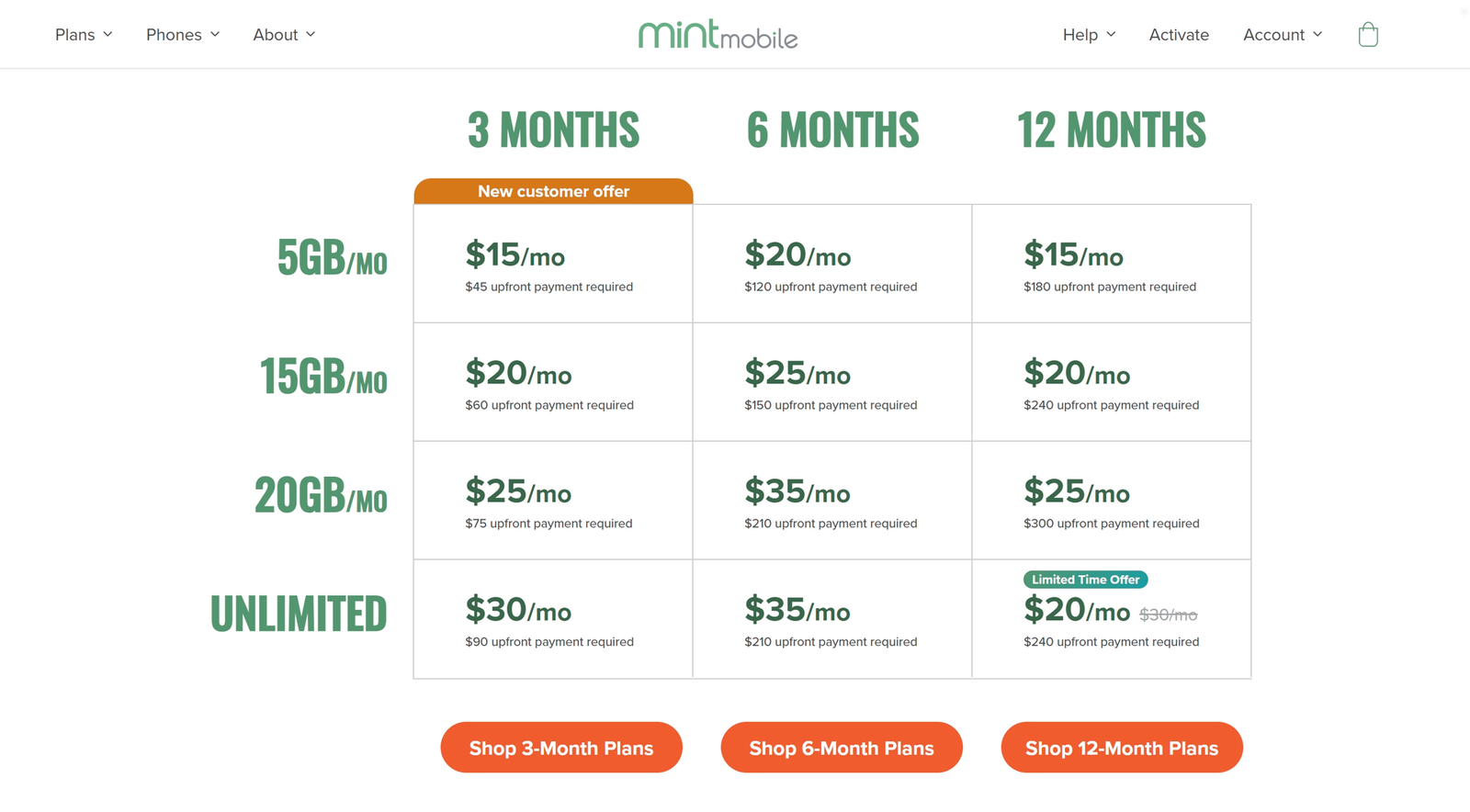Viewport: 1470px width, 812px height.
Task: Open the Account menu
Action: pyautogui.click(x=1283, y=35)
